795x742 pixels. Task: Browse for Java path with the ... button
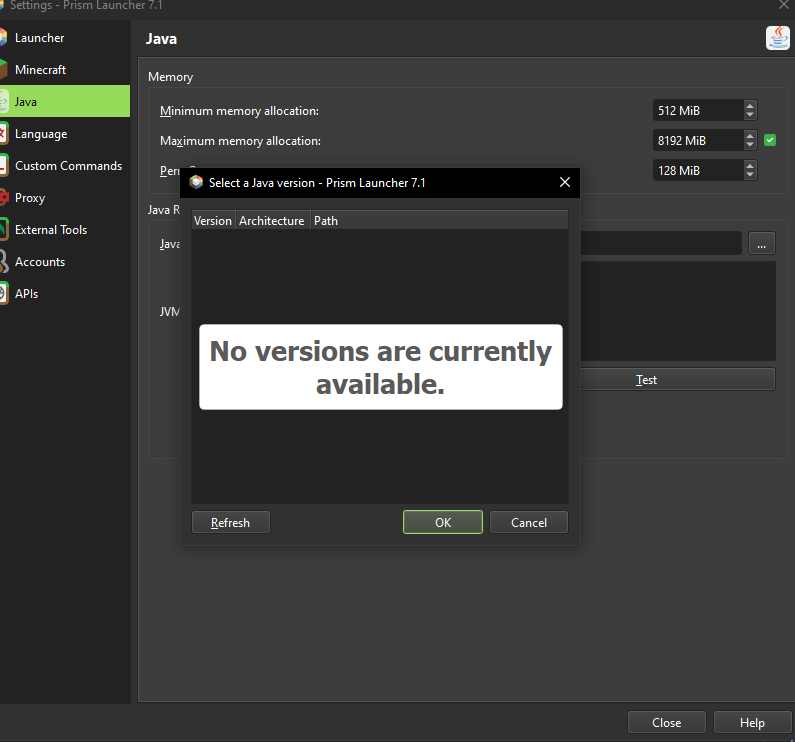(762, 244)
